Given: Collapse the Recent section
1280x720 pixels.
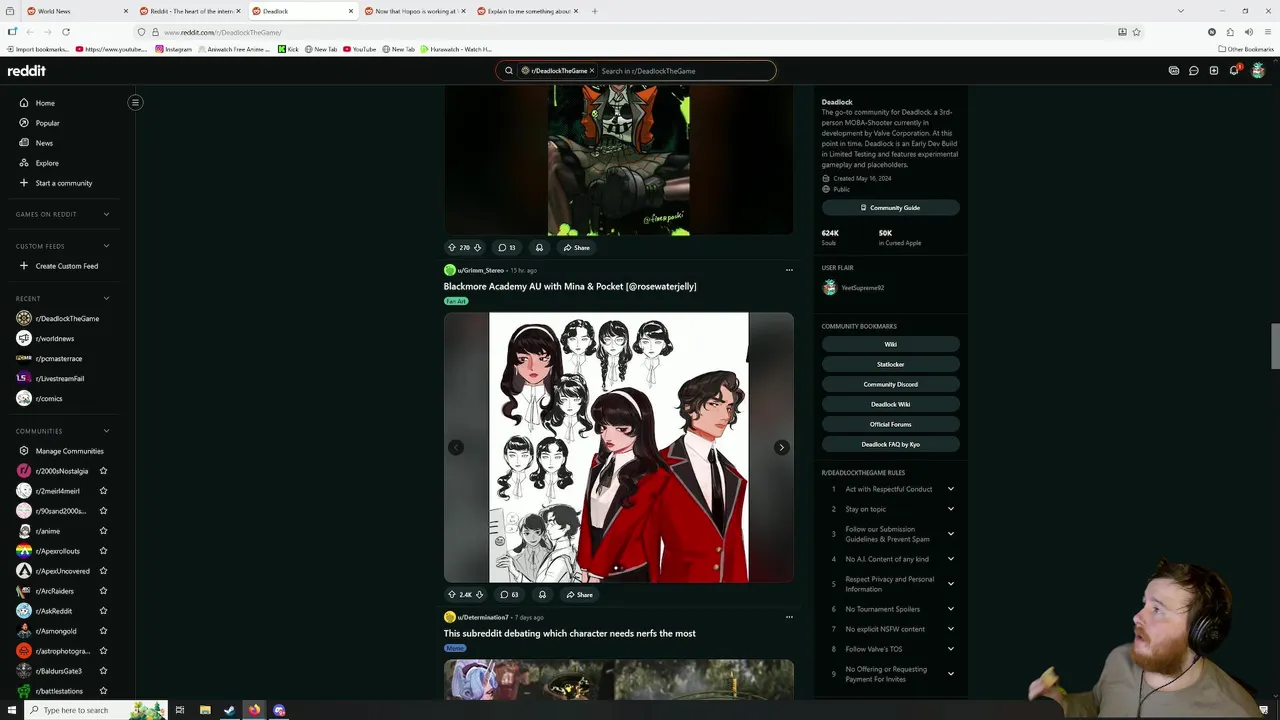Looking at the screenshot, I should click(106, 298).
